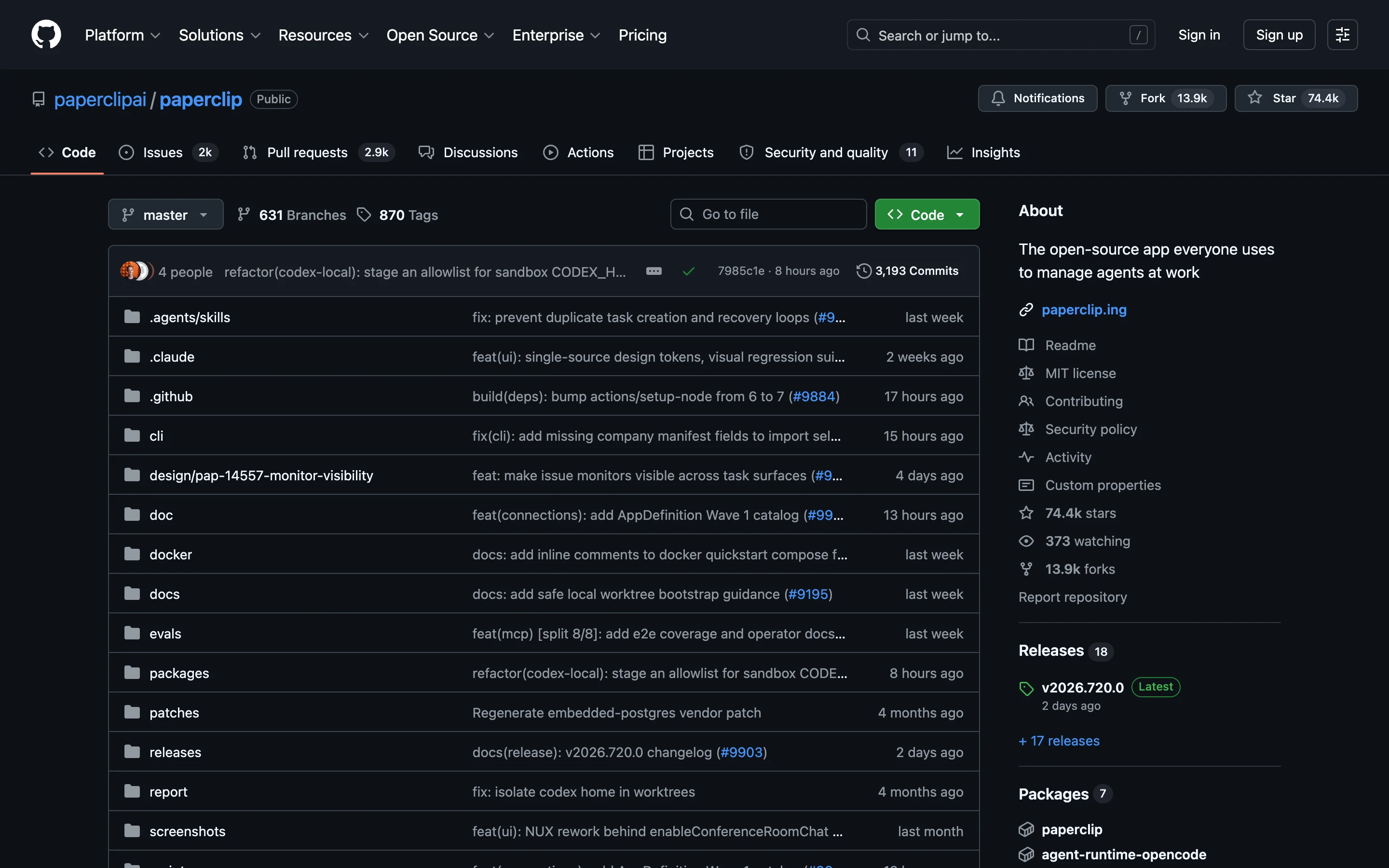Click the branch icon beside 631 Branches
The height and width of the screenshot is (868, 1389).
(x=244, y=214)
